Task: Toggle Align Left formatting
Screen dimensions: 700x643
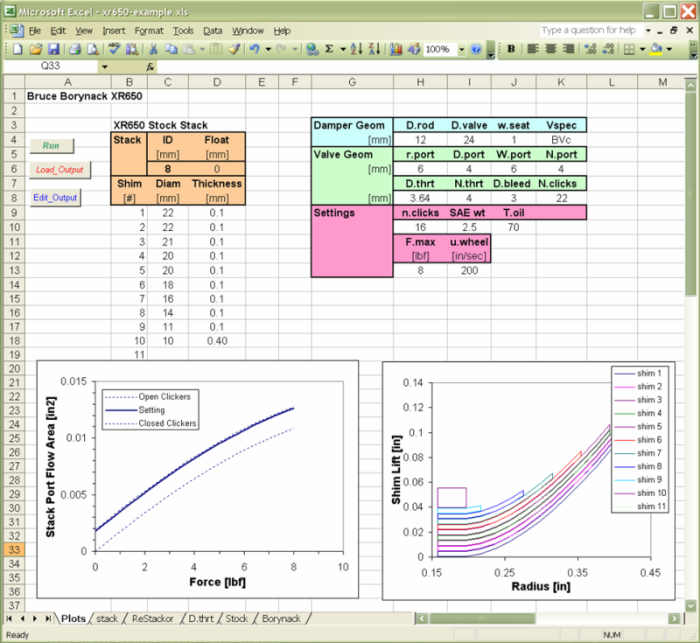Action: pos(533,49)
